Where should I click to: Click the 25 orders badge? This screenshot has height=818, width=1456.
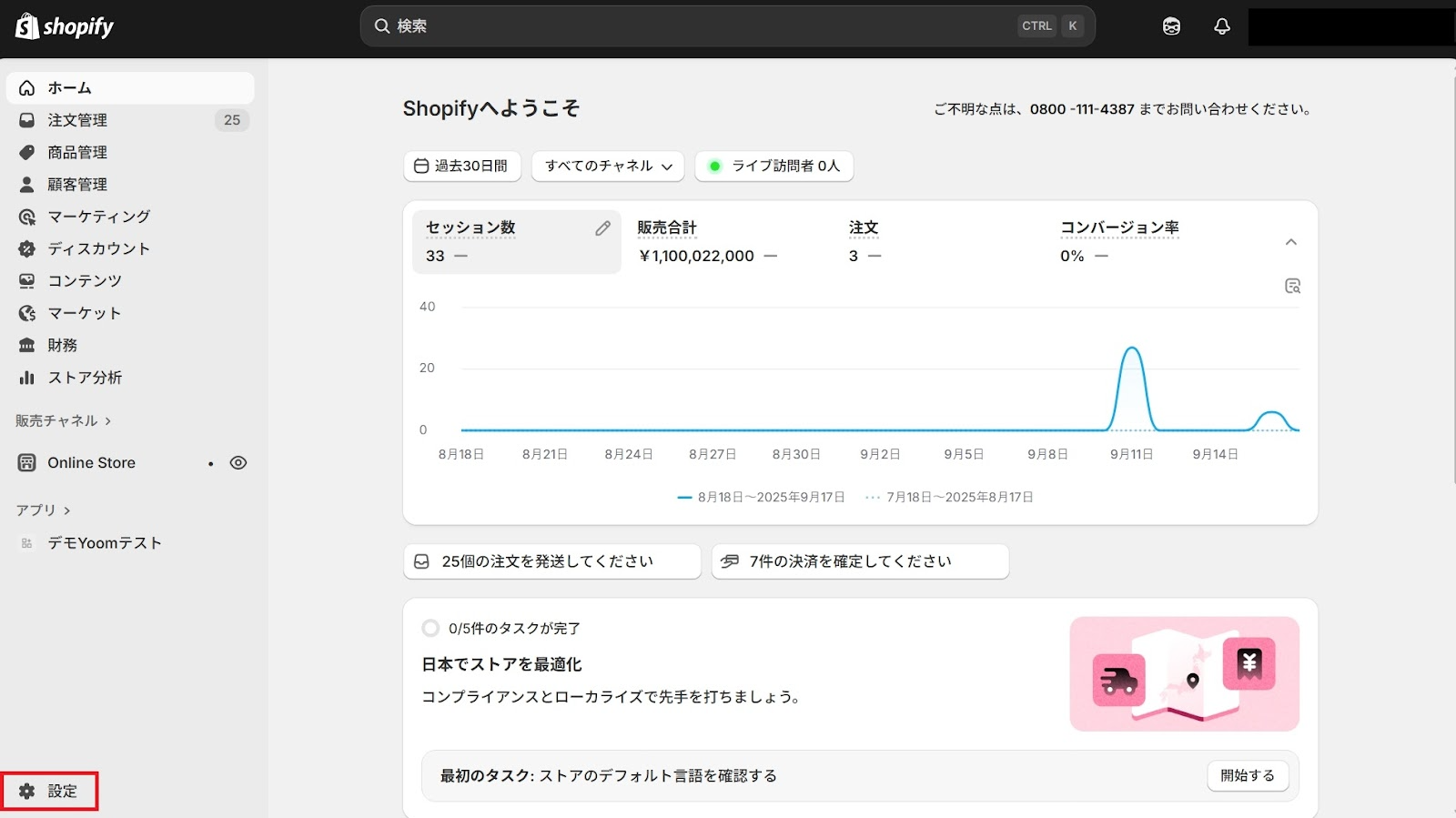232,120
